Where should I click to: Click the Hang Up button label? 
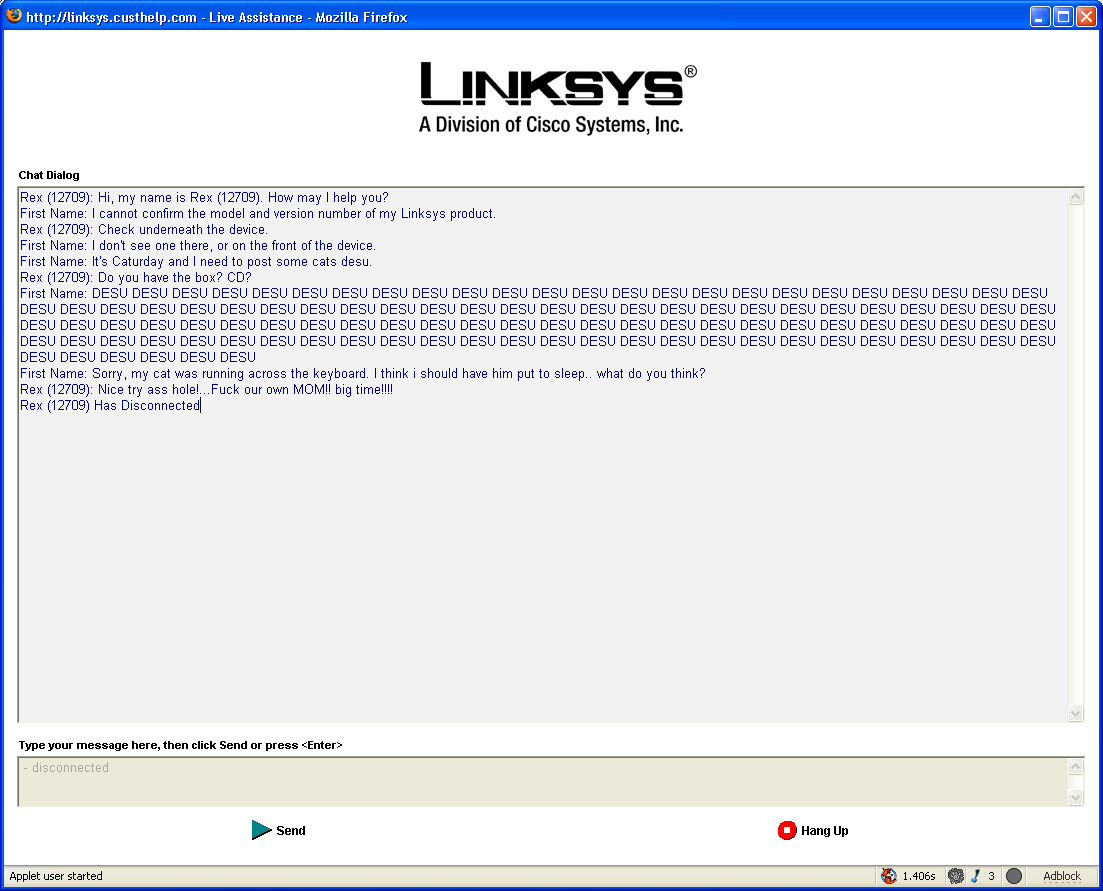pos(824,831)
